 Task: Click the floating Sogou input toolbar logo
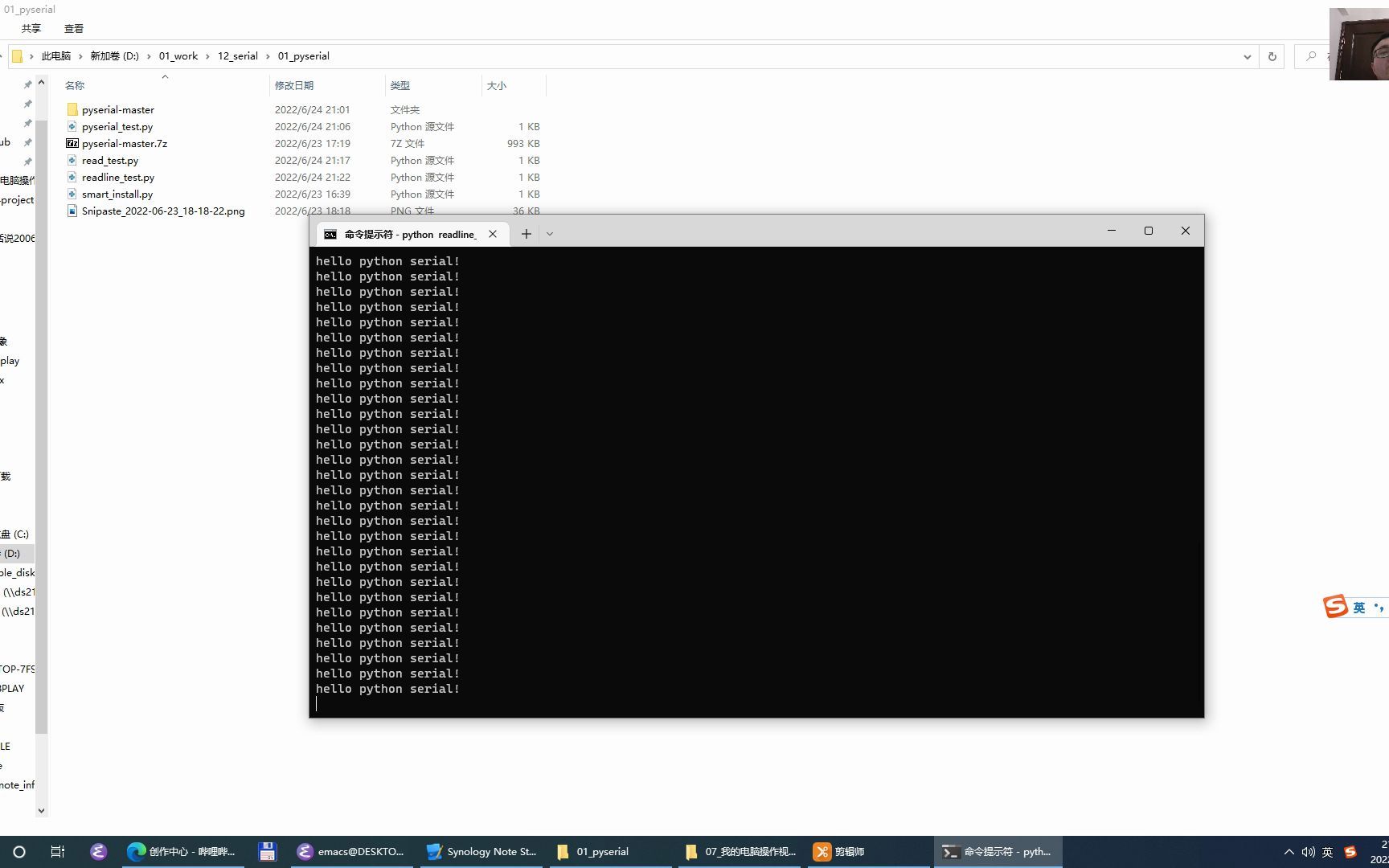click(1335, 607)
